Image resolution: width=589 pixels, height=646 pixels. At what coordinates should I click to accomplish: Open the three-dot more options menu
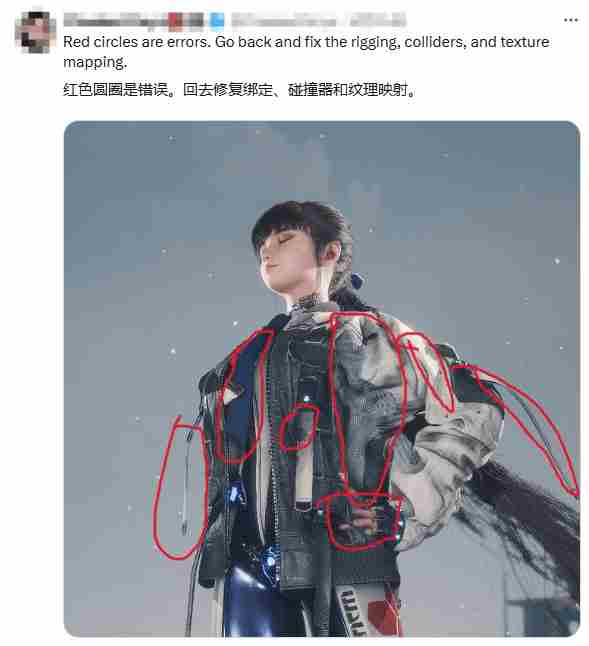[x=570, y=20]
